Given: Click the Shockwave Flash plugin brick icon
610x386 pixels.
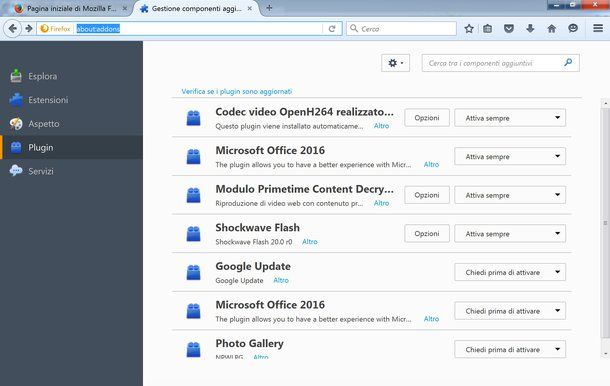Looking at the screenshot, I should coord(193,233).
